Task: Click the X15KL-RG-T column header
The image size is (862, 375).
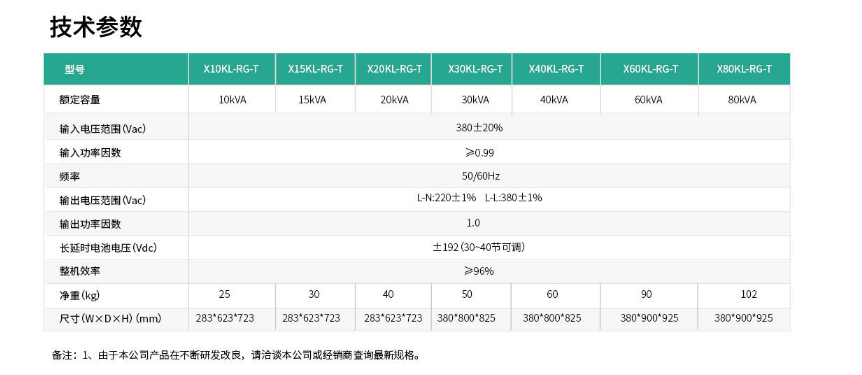Action: [x=316, y=69]
